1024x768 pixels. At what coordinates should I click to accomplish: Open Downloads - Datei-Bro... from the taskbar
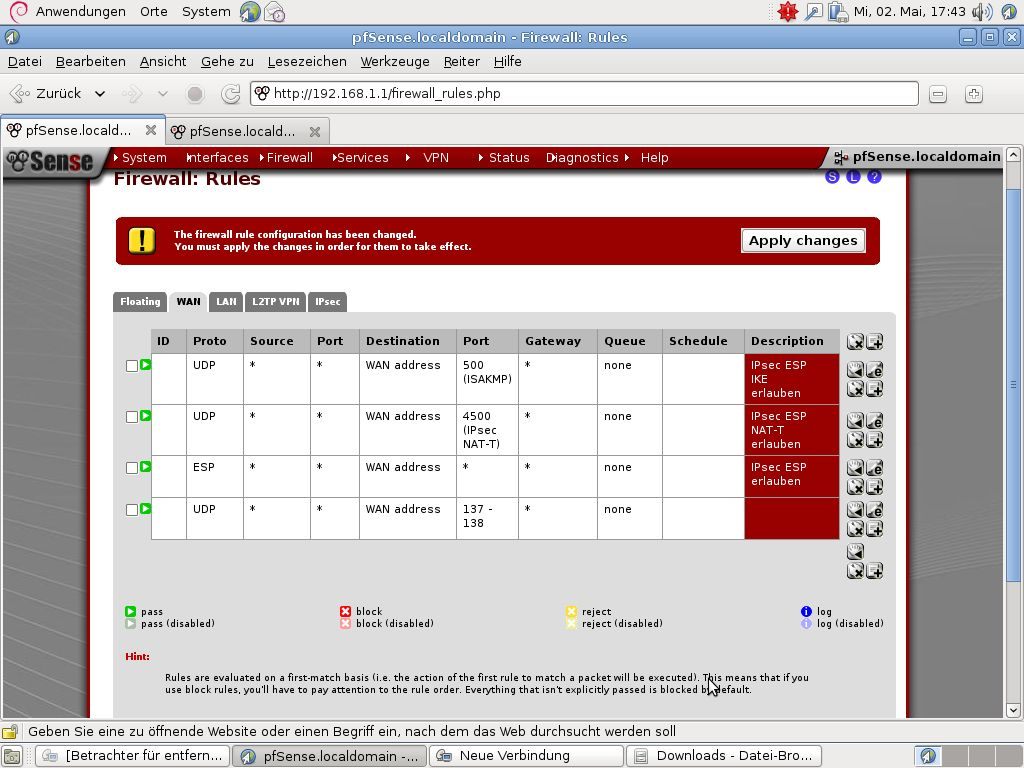pyautogui.click(x=725, y=756)
